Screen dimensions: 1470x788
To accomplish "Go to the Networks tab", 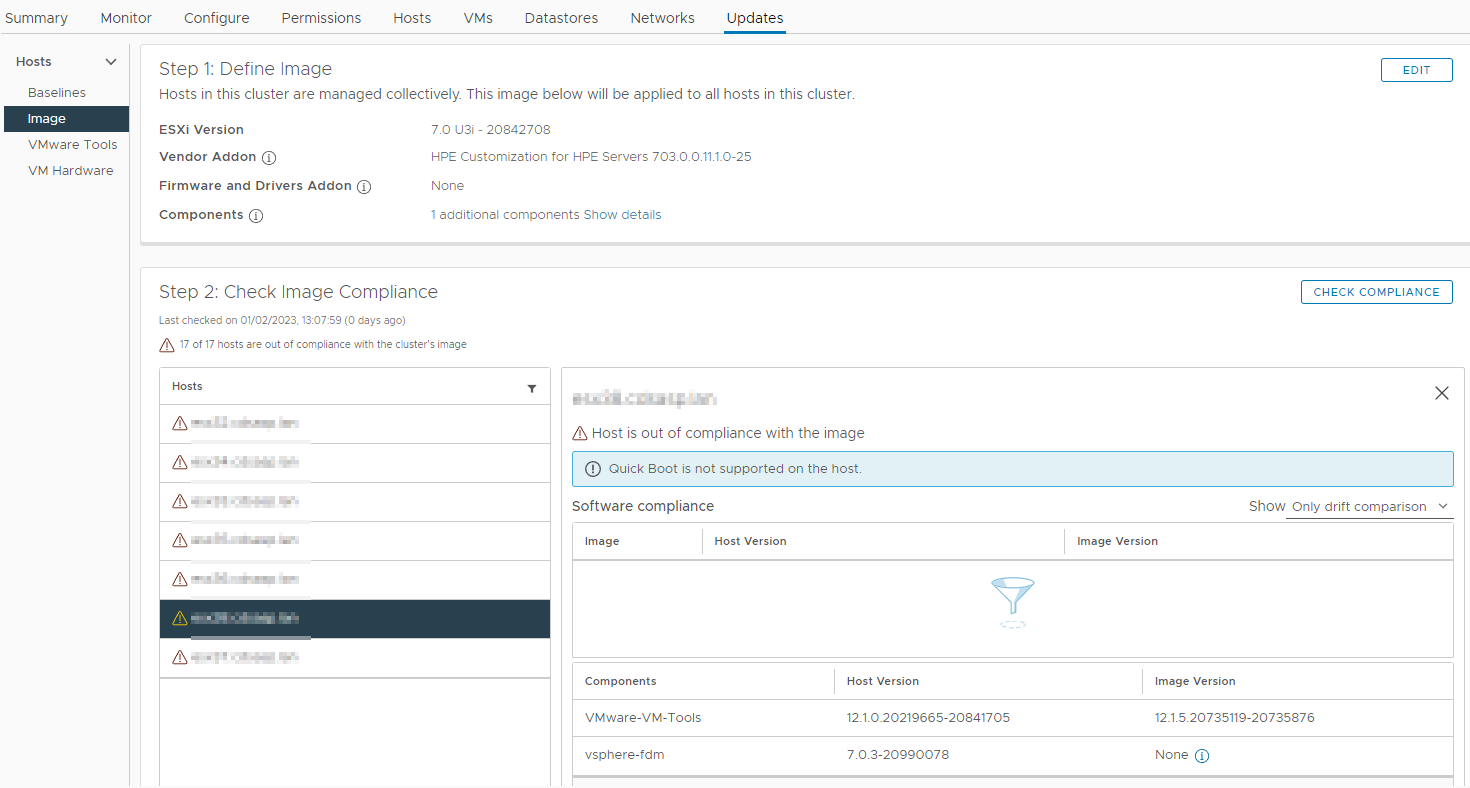I will coord(662,18).
